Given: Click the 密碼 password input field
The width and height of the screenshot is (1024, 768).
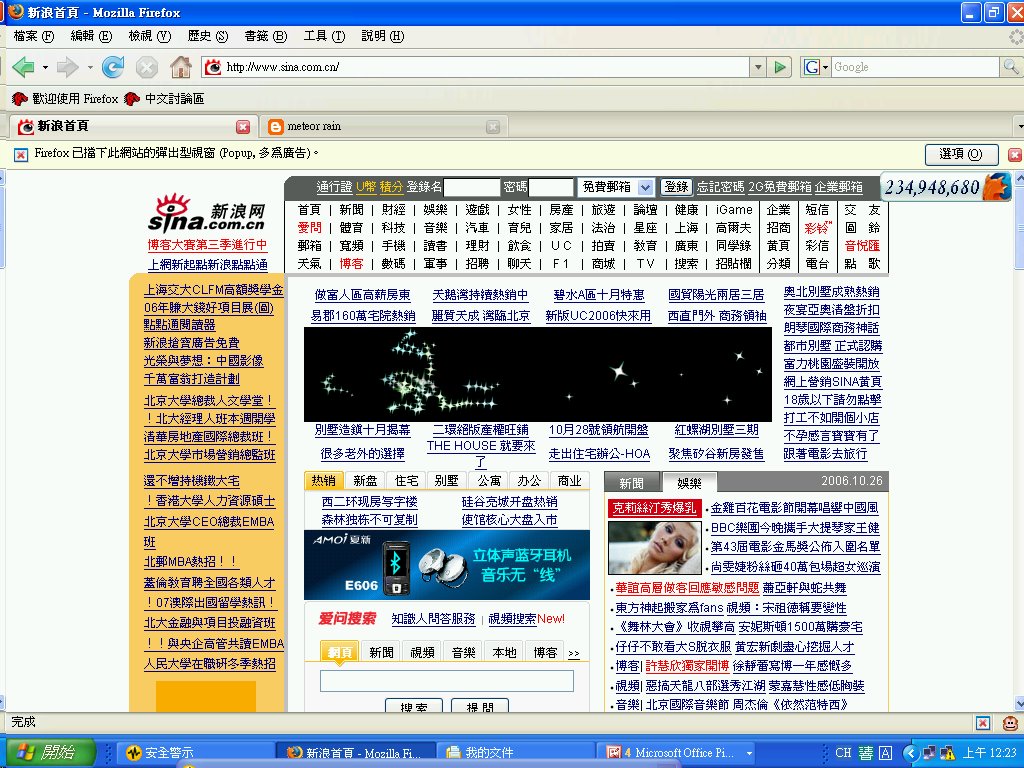Looking at the screenshot, I should click(x=551, y=187).
